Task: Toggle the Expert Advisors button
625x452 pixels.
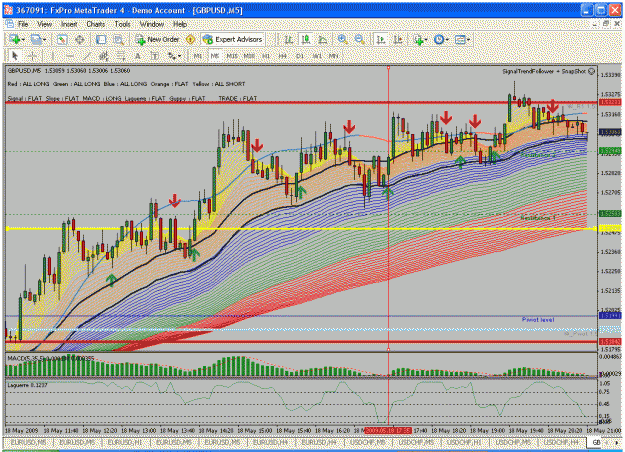Action: 232,39
